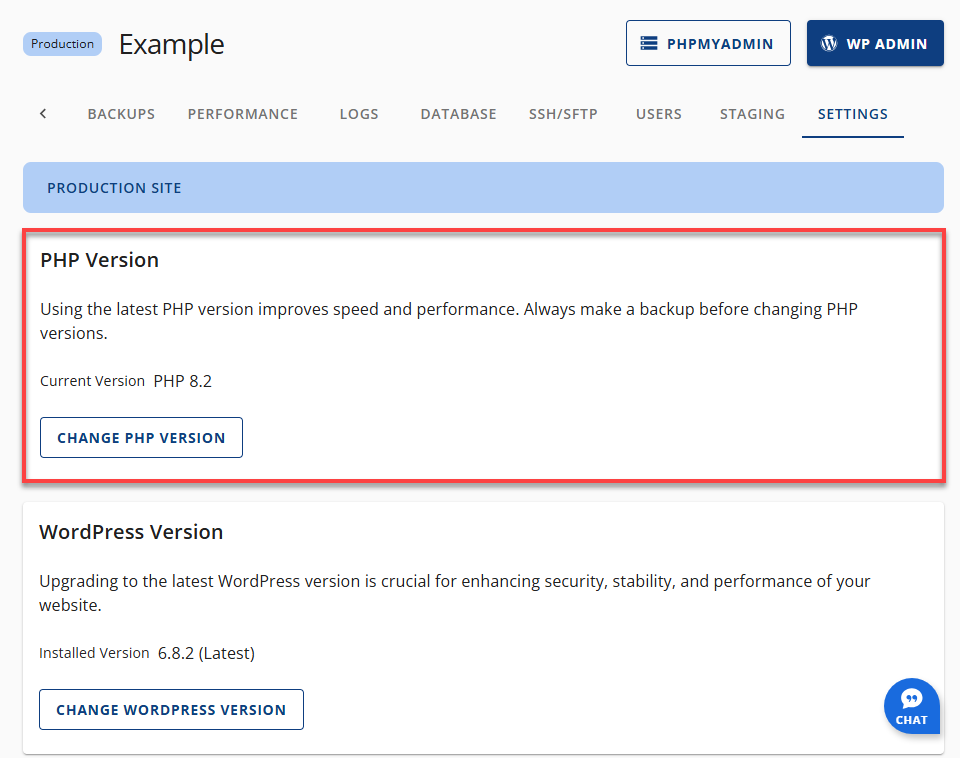Click the WordPress logo in WP Admin button

[x=828, y=43]
